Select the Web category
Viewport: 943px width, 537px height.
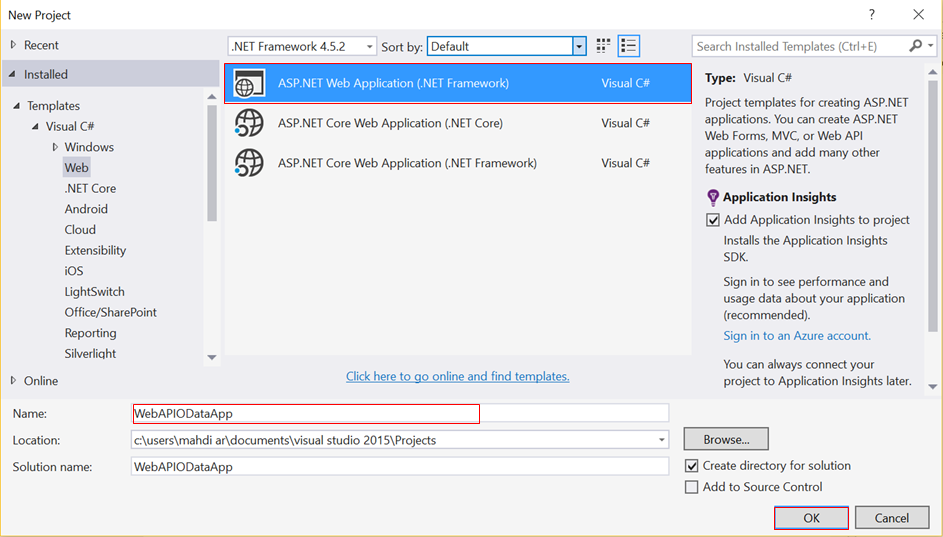(x=76, y=168)
